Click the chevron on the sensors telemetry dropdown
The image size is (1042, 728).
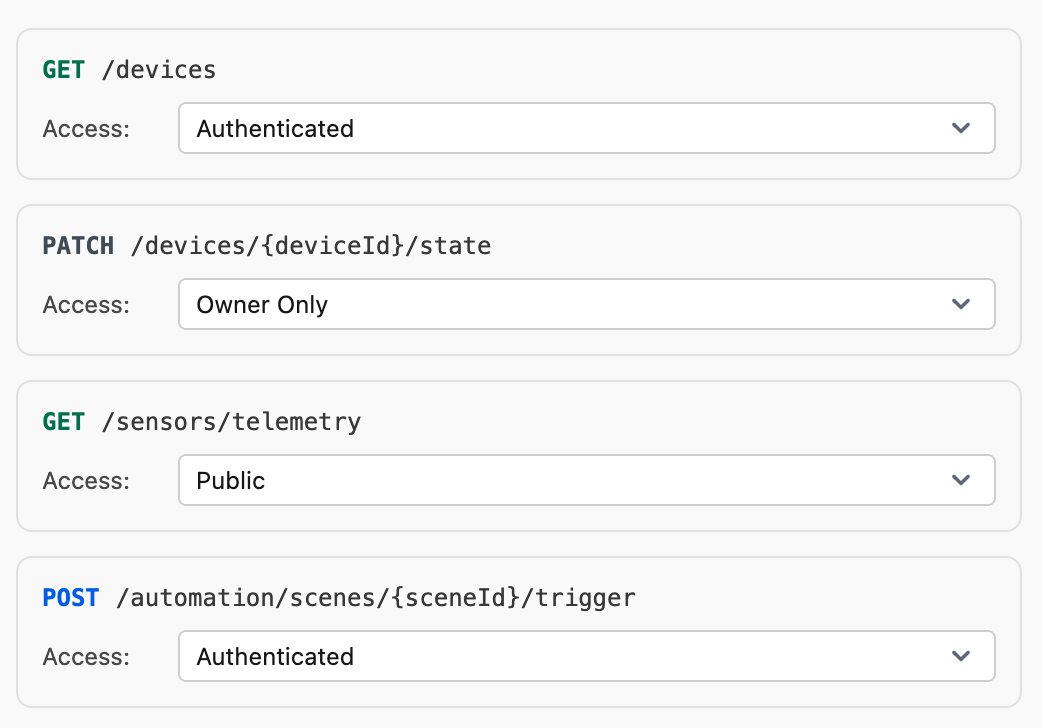coord(960,480)
